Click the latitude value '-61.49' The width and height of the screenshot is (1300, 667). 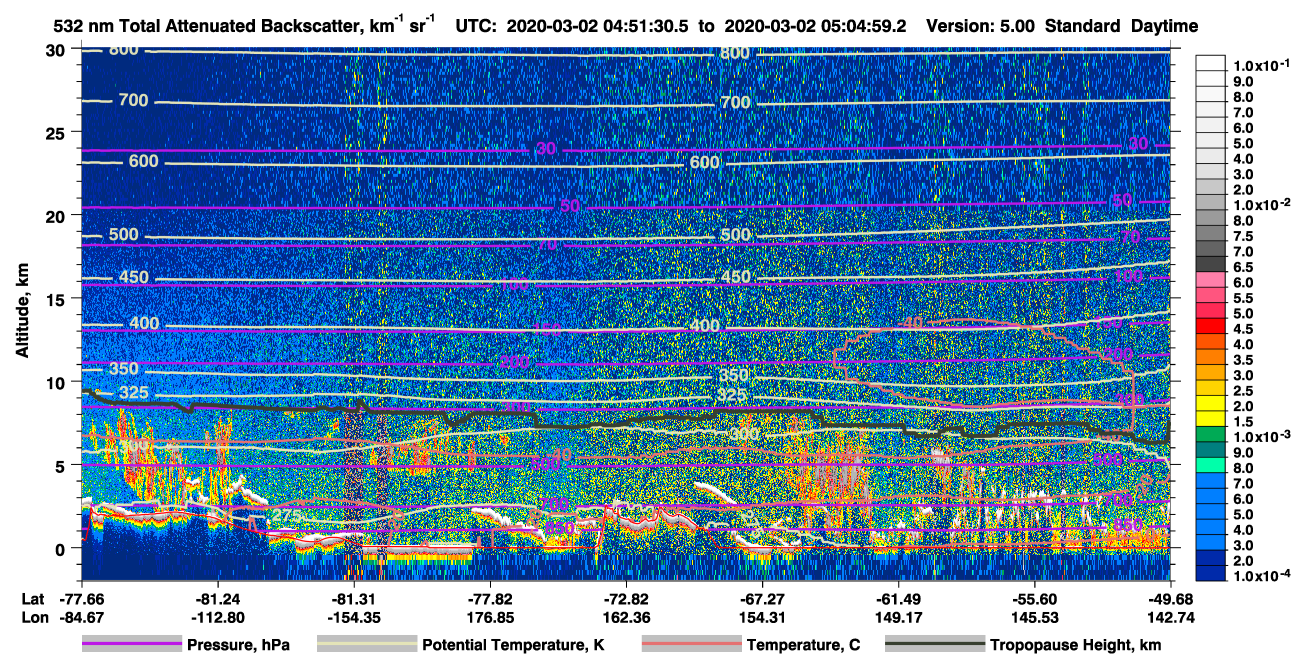[x=898, y=599]
